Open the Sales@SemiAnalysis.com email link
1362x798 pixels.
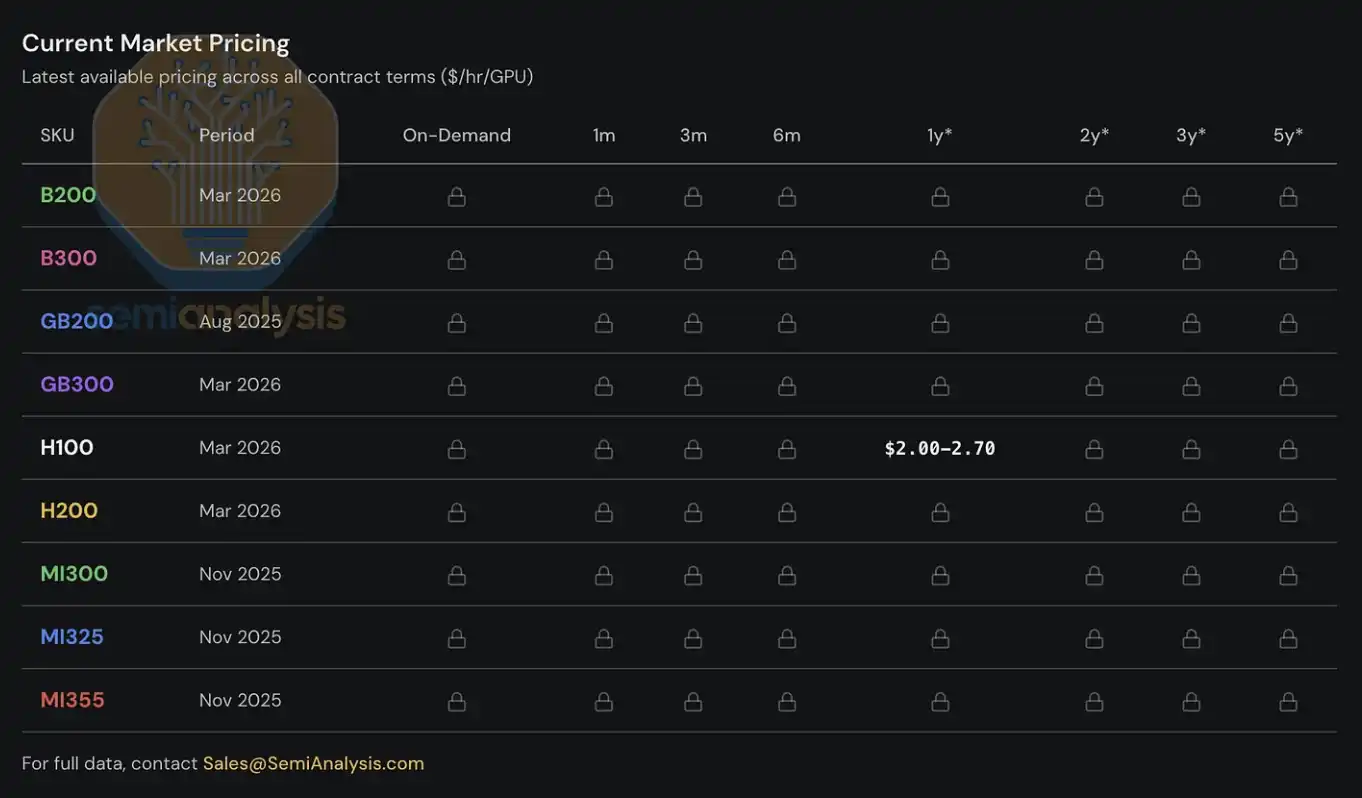313,763
